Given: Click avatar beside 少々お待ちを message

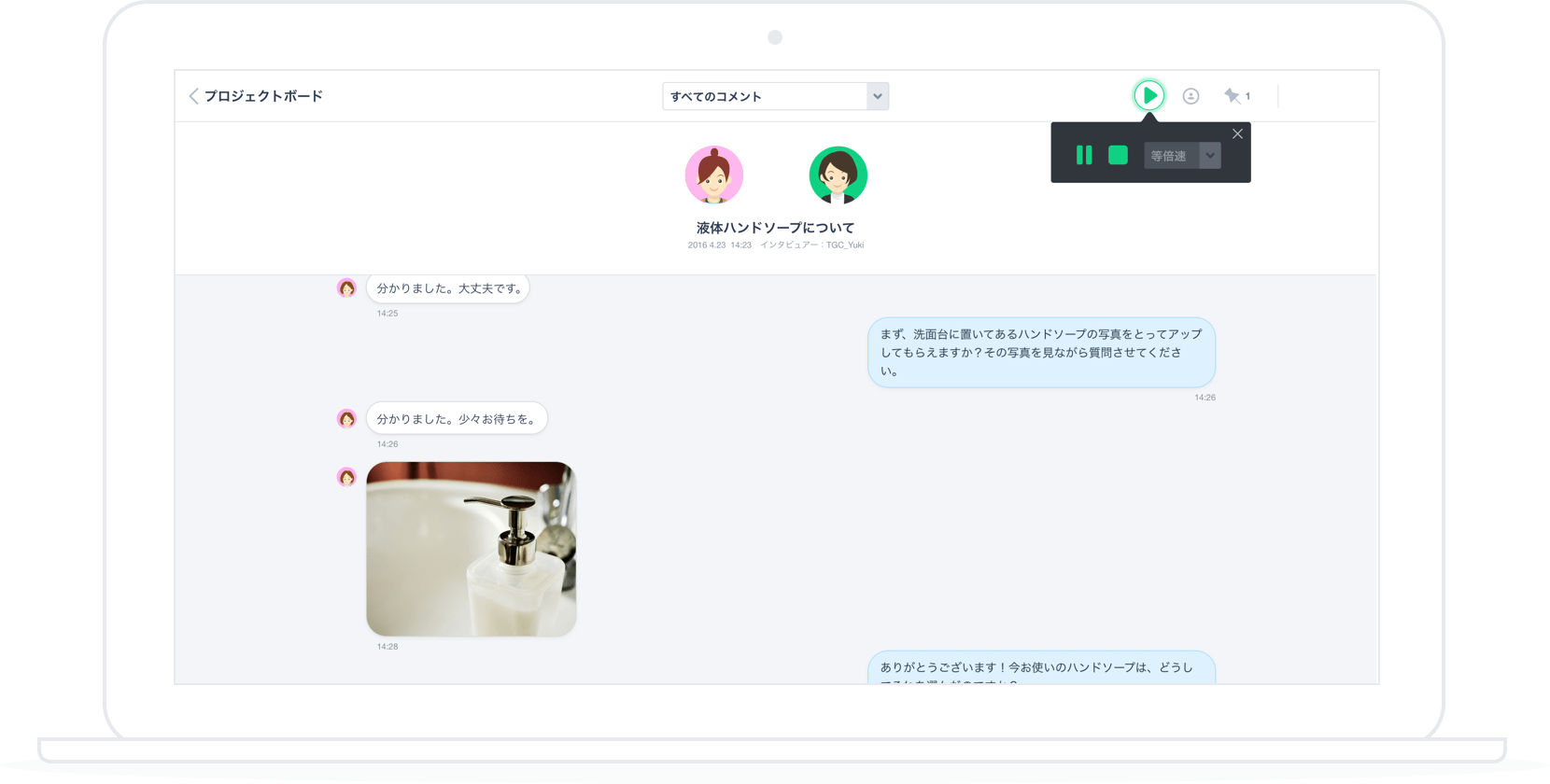Looking at the screenshot, I should 346,419.
